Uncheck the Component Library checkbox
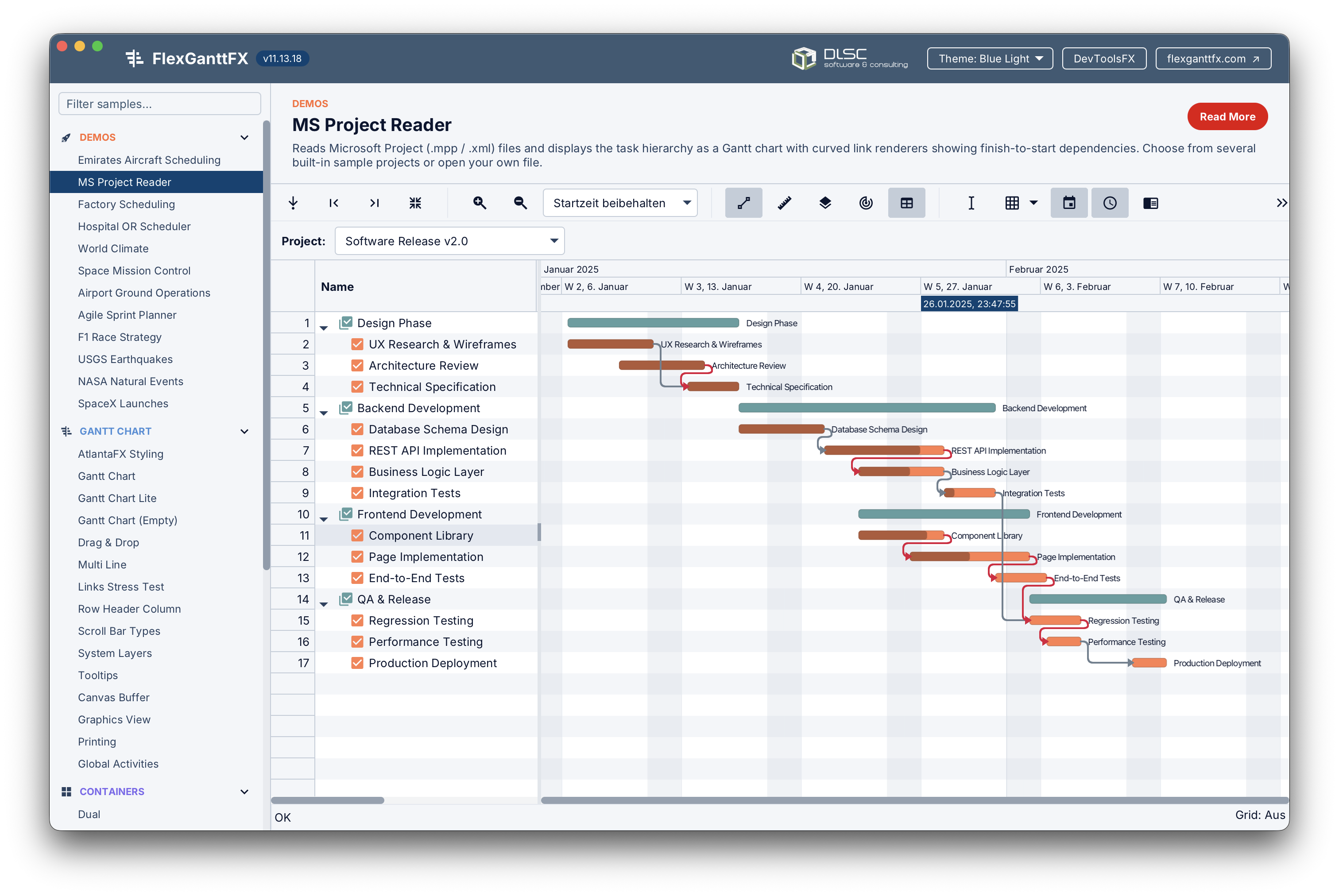The width and height of the screenshot is (1339, 896). coord(357,535)
